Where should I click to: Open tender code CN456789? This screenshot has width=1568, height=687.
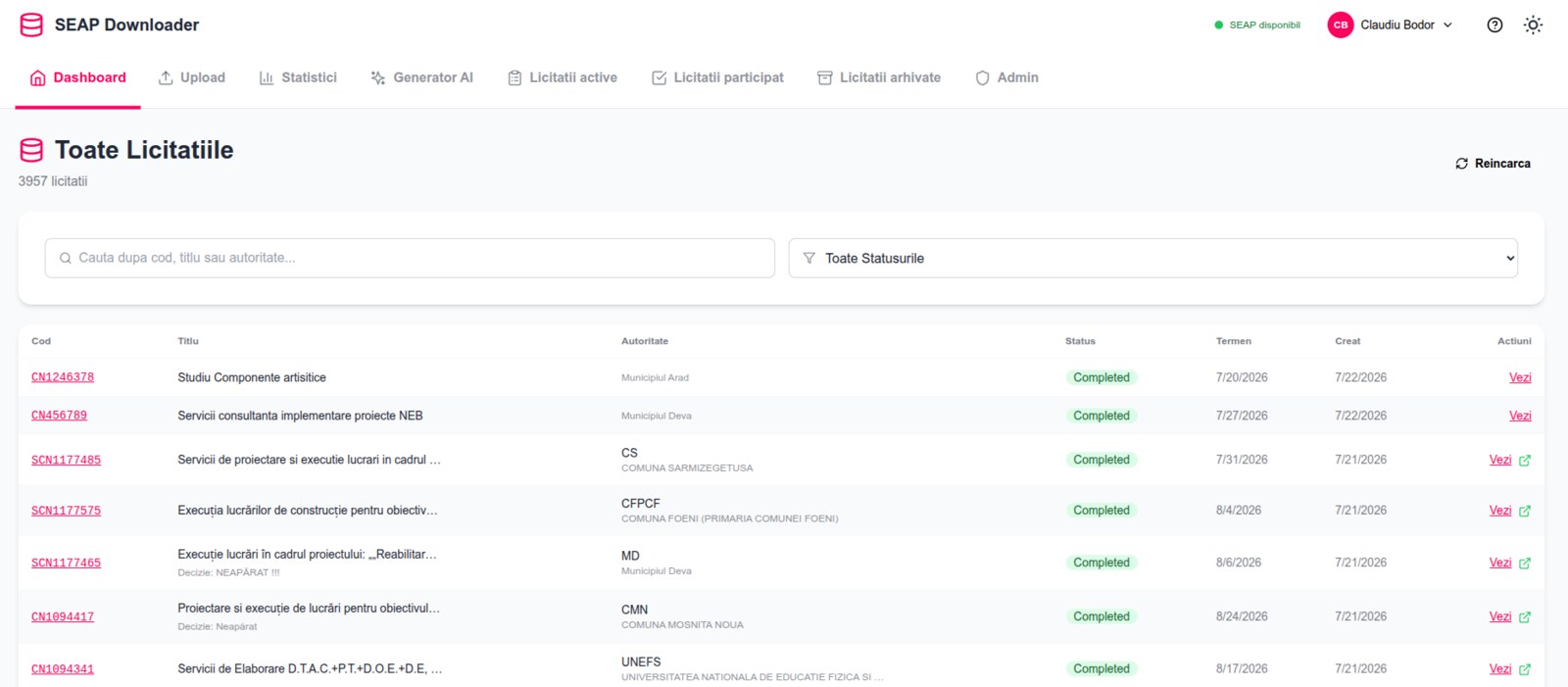(59, 416)
